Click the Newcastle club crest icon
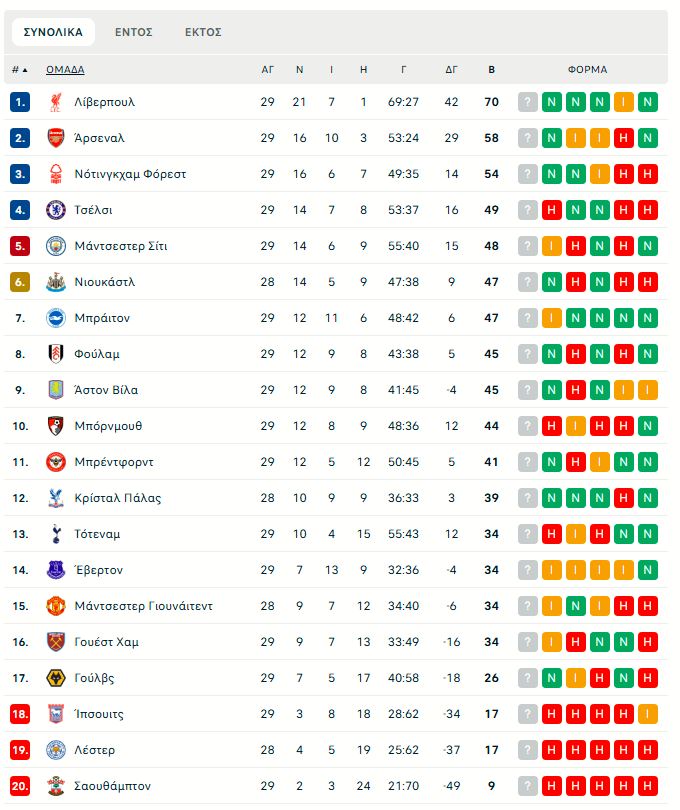Image resolution: width=680 pixels, height=810 pixels. (56, 282)
